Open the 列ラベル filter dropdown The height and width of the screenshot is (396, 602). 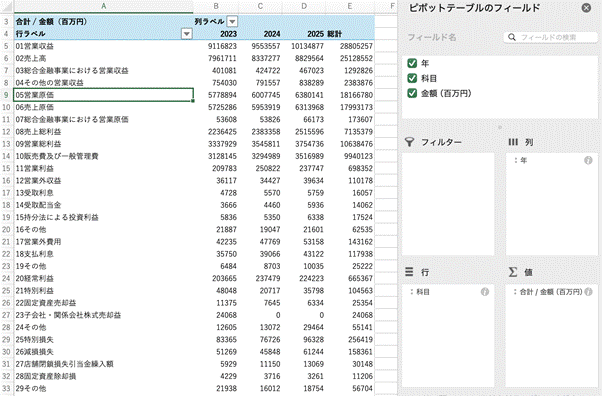(x=232, y=22)
